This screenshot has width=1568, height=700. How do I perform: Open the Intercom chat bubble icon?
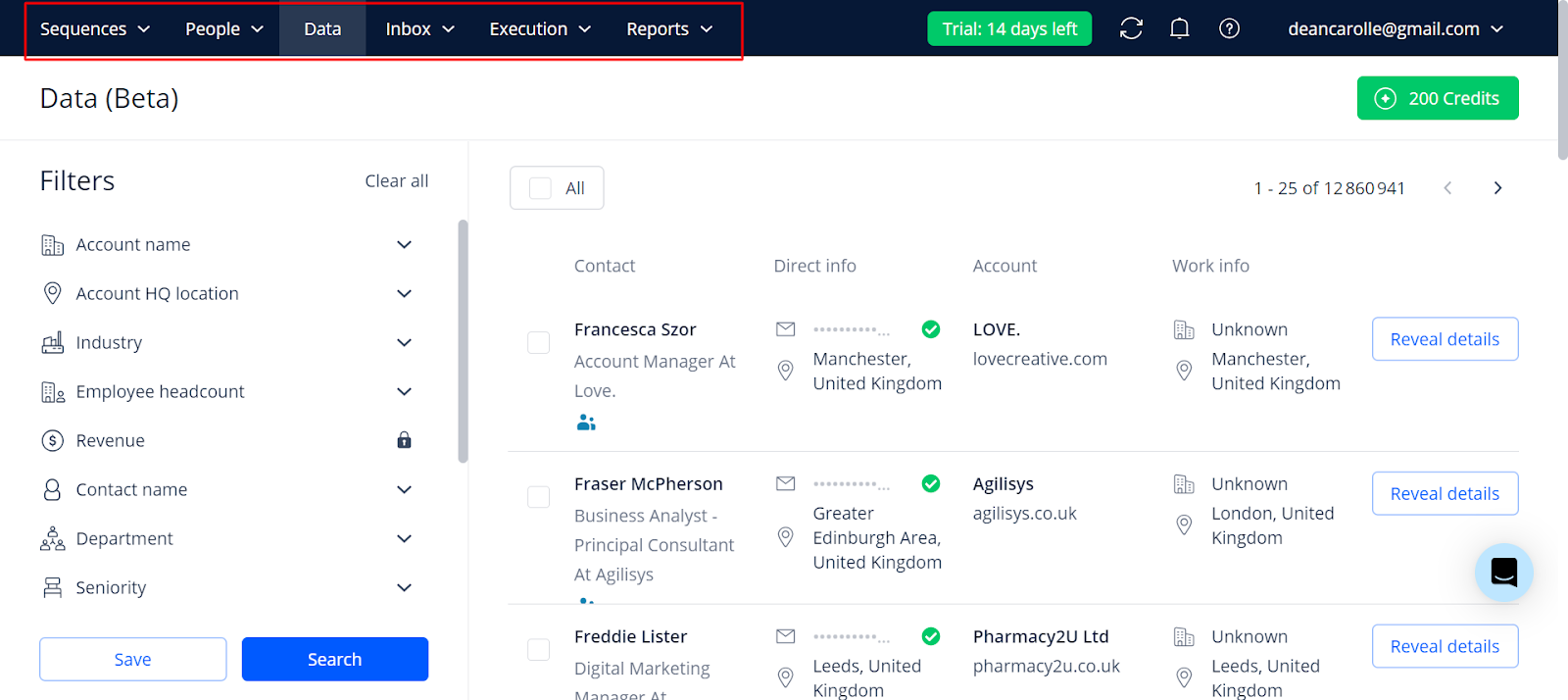[1502, 573]
